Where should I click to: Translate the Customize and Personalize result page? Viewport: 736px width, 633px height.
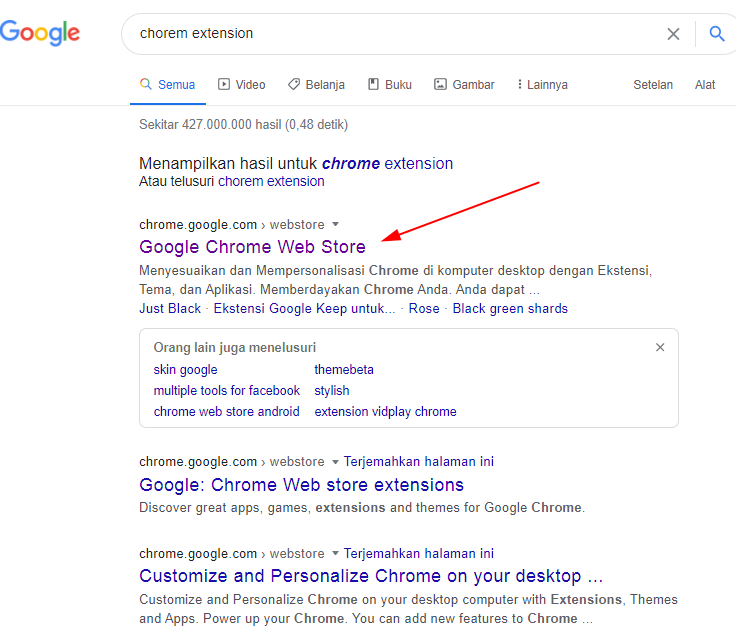coord(419,553)
